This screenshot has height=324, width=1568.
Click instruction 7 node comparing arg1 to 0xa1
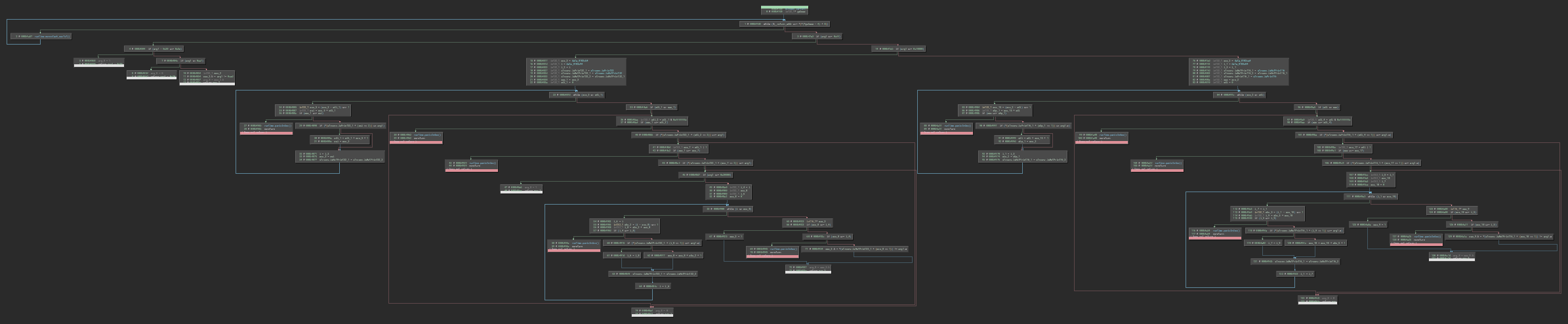coord(180,60)
